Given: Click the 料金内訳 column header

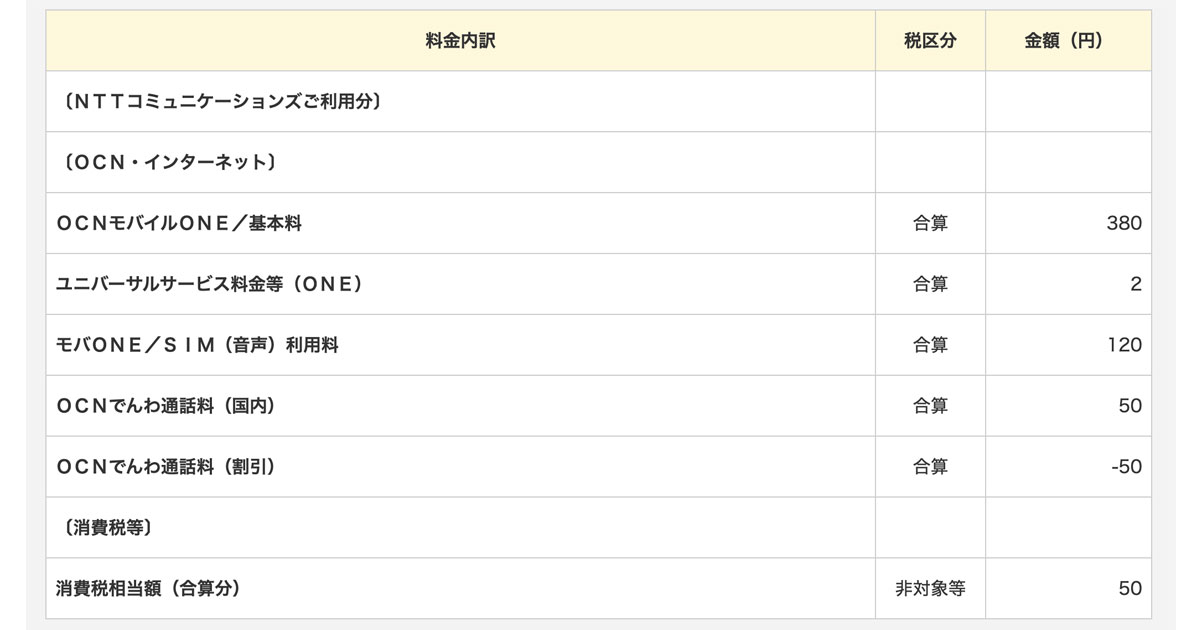Looking at the screenshot, I should tap(460, 41).
